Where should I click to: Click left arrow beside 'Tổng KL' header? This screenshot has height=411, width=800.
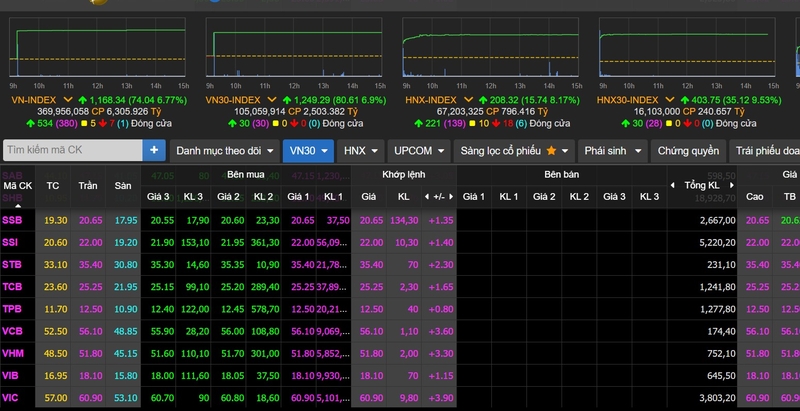[672, 186]
